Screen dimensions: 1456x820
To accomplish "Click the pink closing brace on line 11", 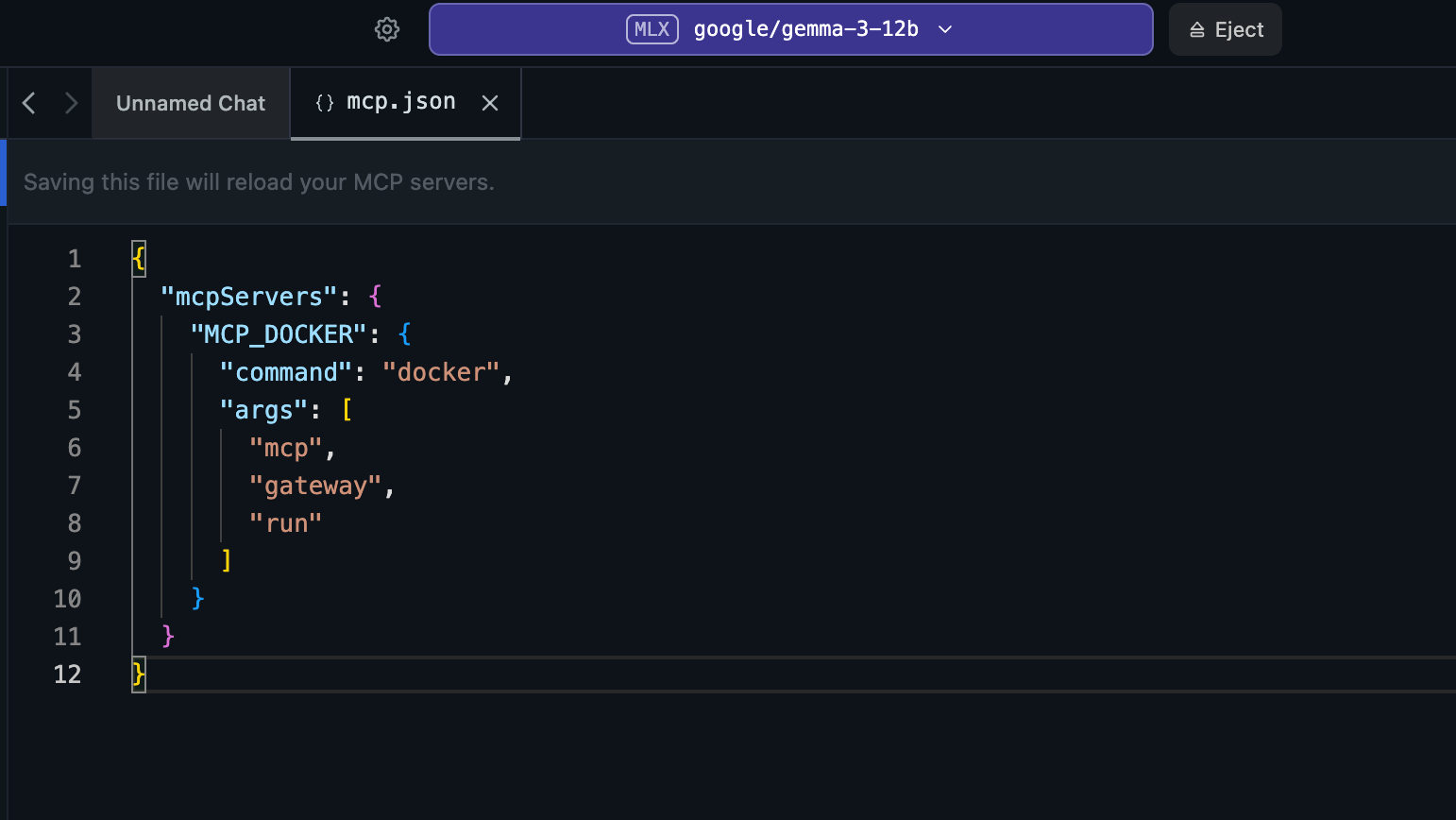I will click(168, 637).
